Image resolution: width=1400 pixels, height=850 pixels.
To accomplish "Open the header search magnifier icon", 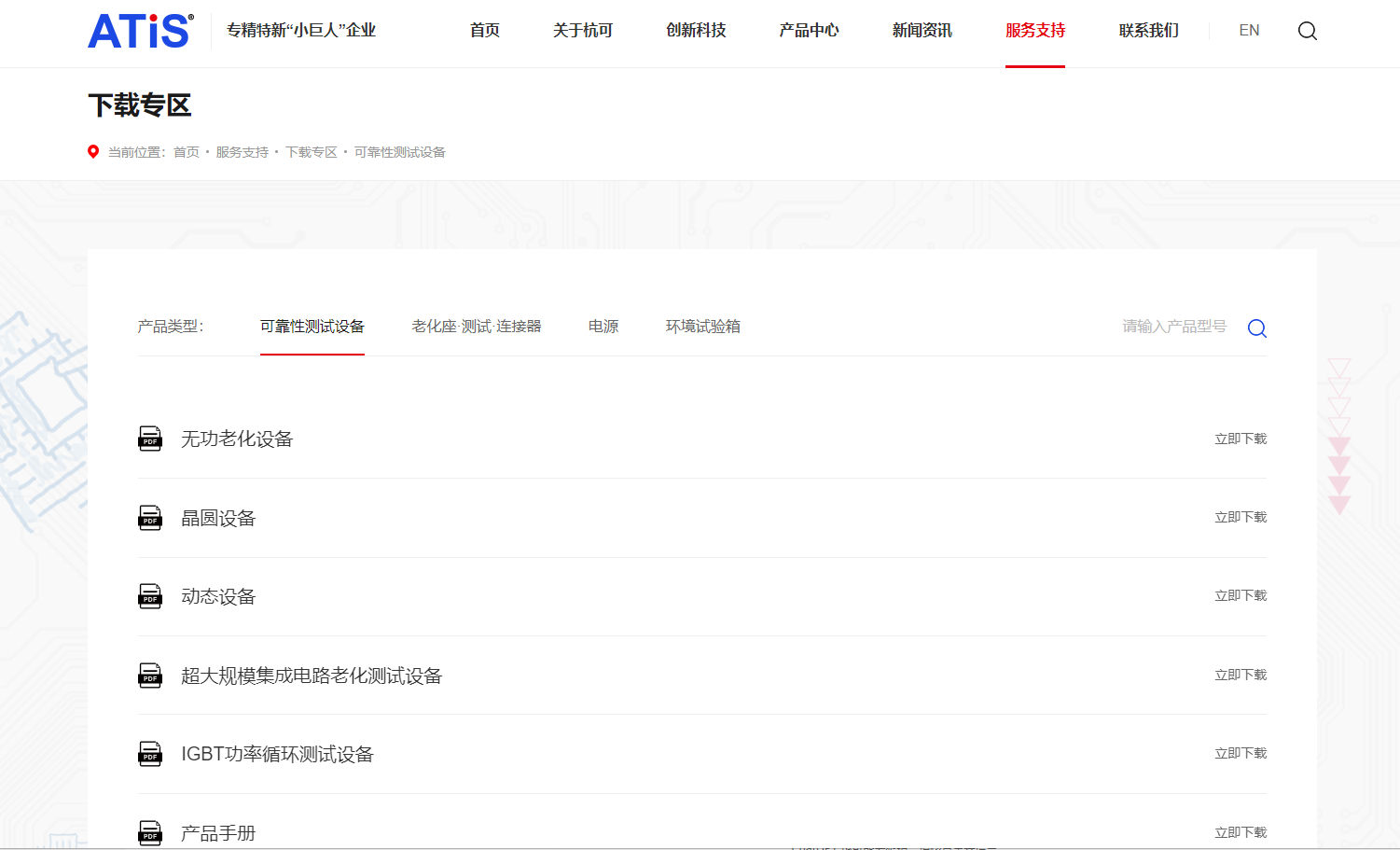I will 1308,31.
